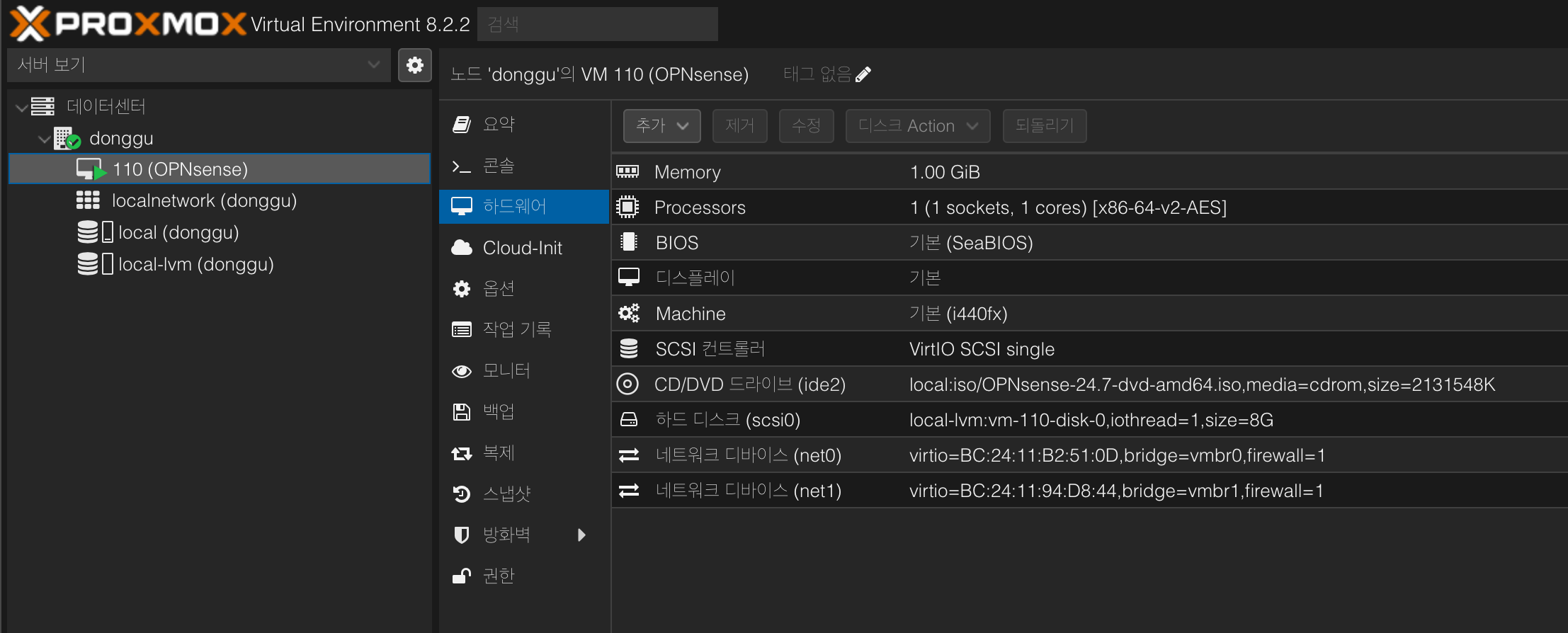Click the 되돌리기 revert button
Image resolution: width=1568 pixels, height=633 pixels.
pos(1045,126)
